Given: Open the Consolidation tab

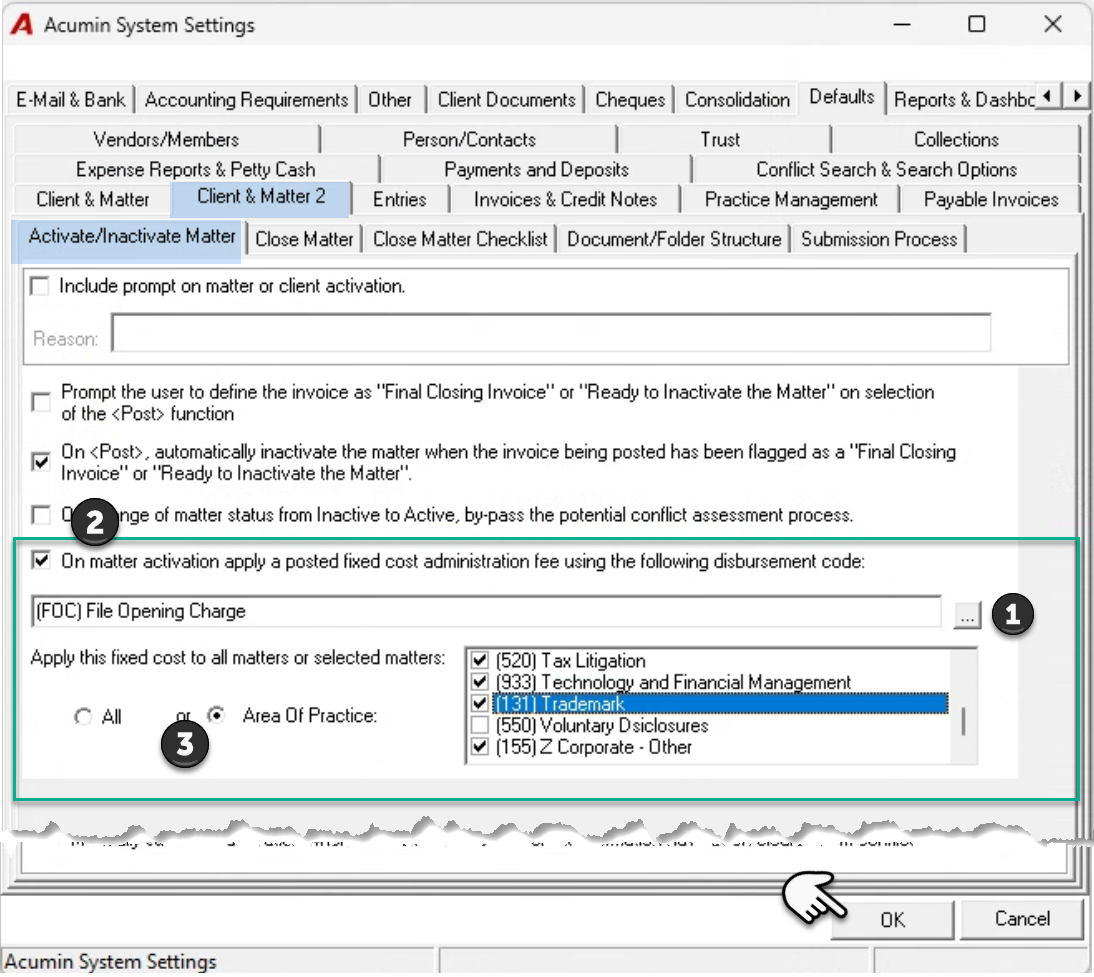Looking at the screenshot, I should coord(737,100).
